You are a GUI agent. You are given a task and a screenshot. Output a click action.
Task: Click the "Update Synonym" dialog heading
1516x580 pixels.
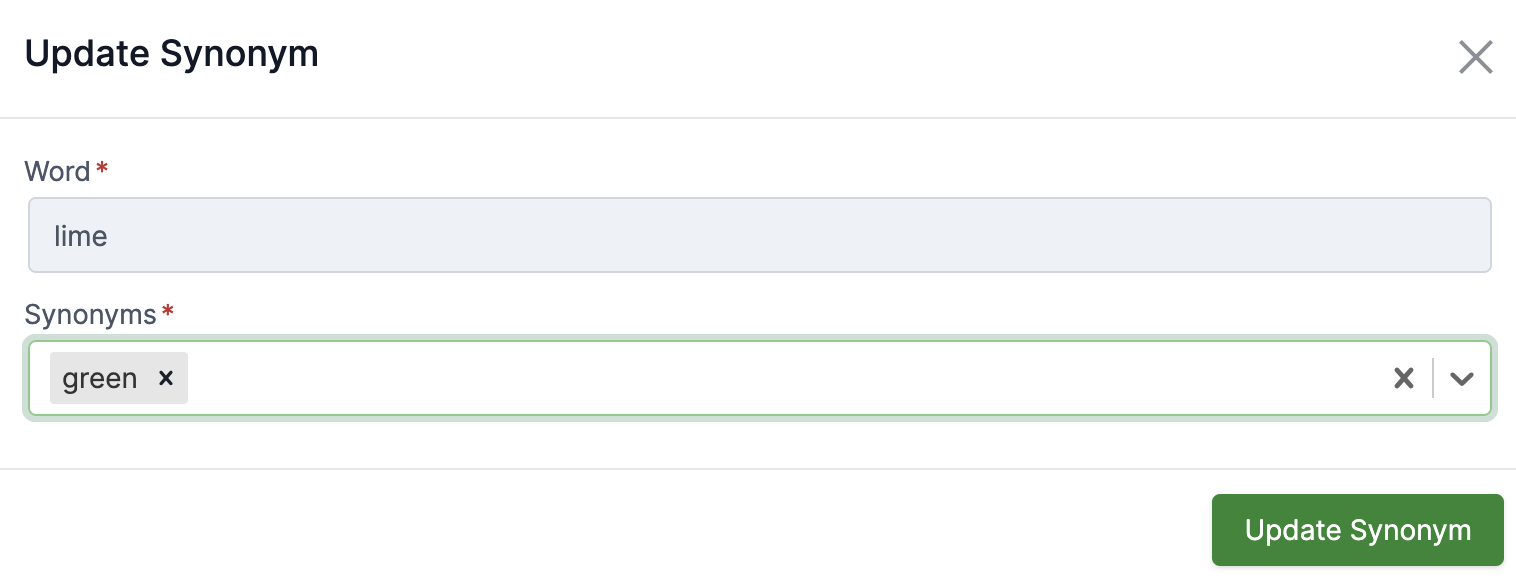point(171,54)
